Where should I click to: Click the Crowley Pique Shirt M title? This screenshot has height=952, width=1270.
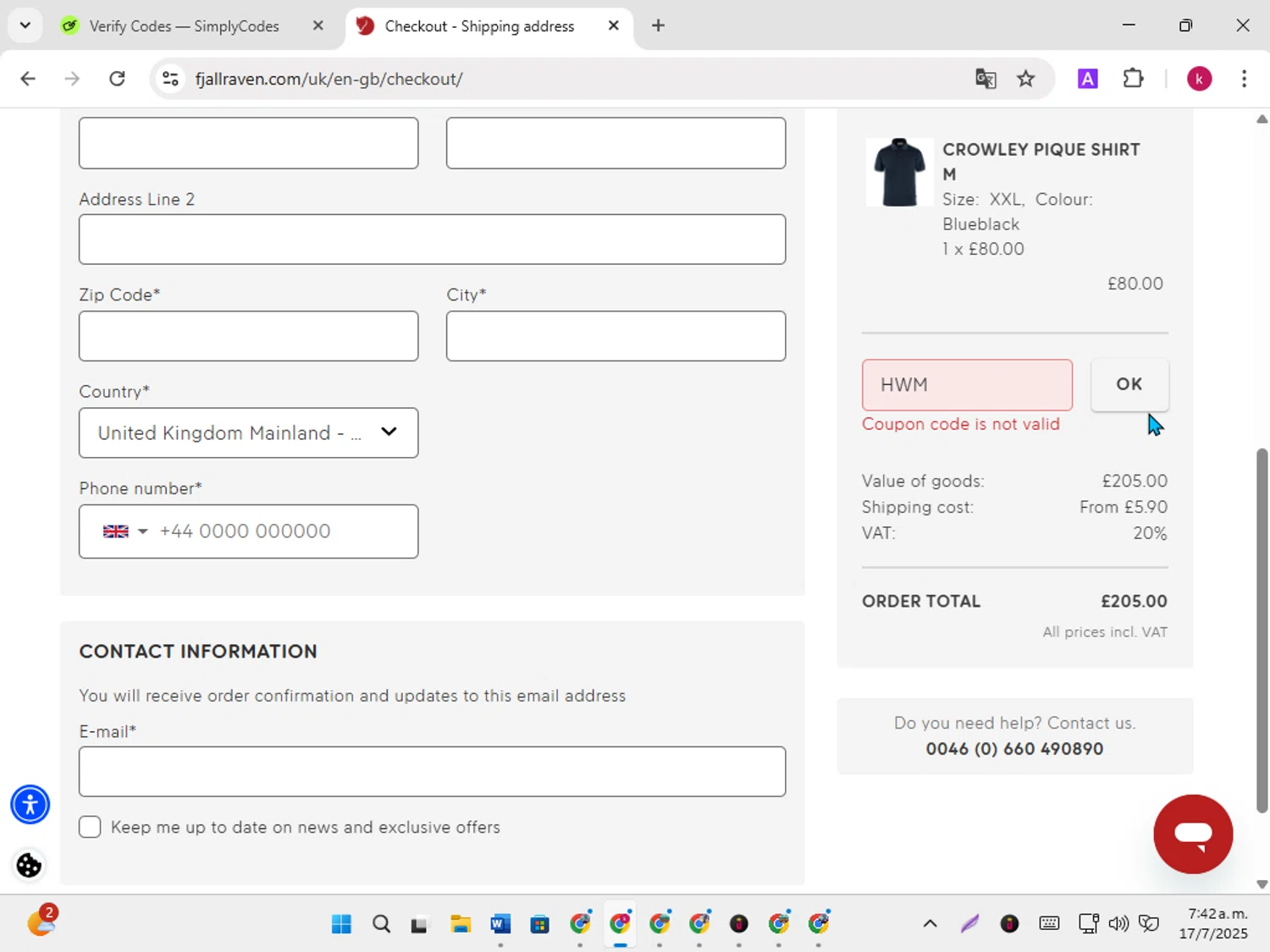click(1041, 162)
